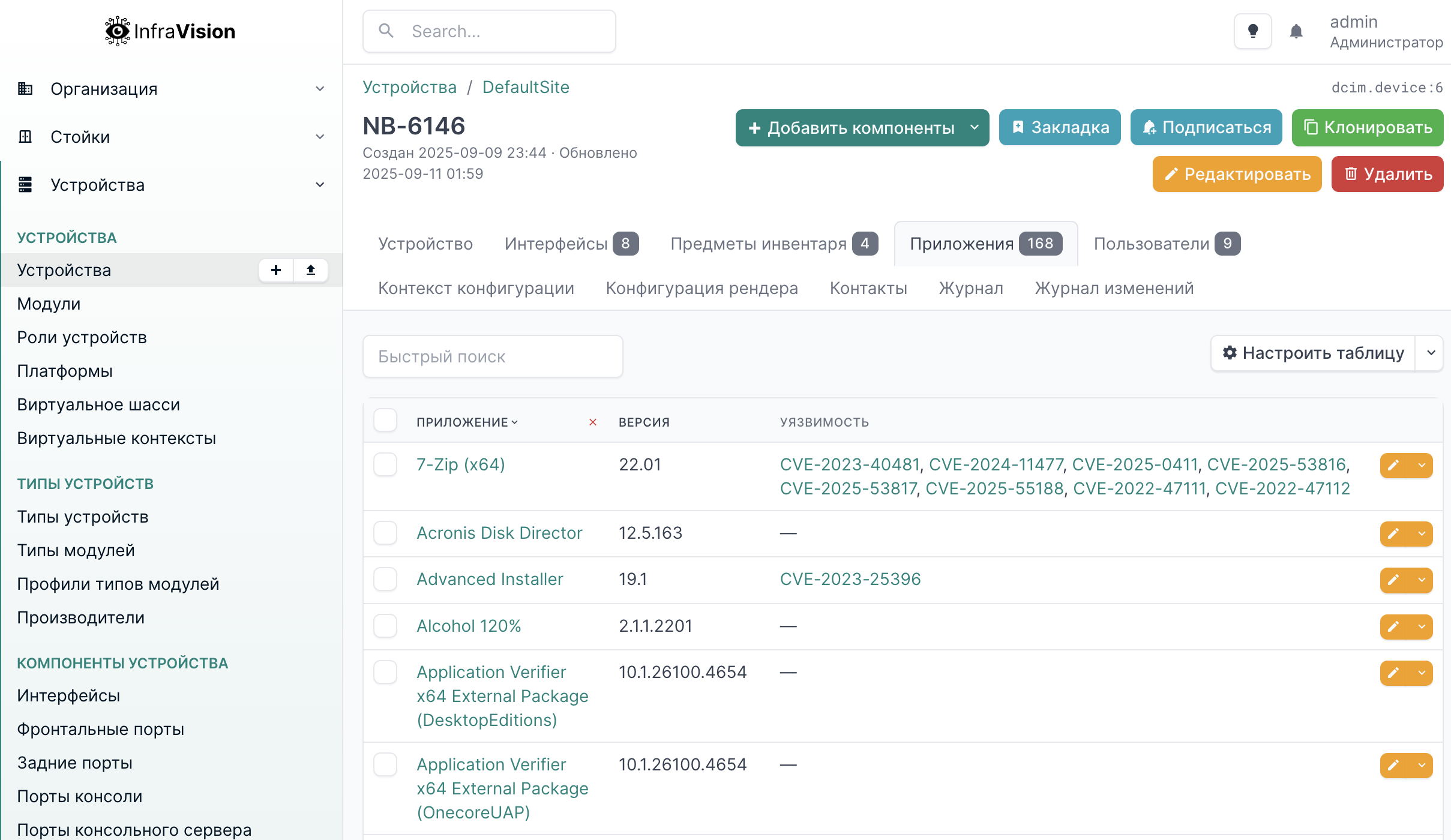The width and height of the screenshot is (1451, 840).
Task: Click the InfraVision logo
Action: coord(170,31)
